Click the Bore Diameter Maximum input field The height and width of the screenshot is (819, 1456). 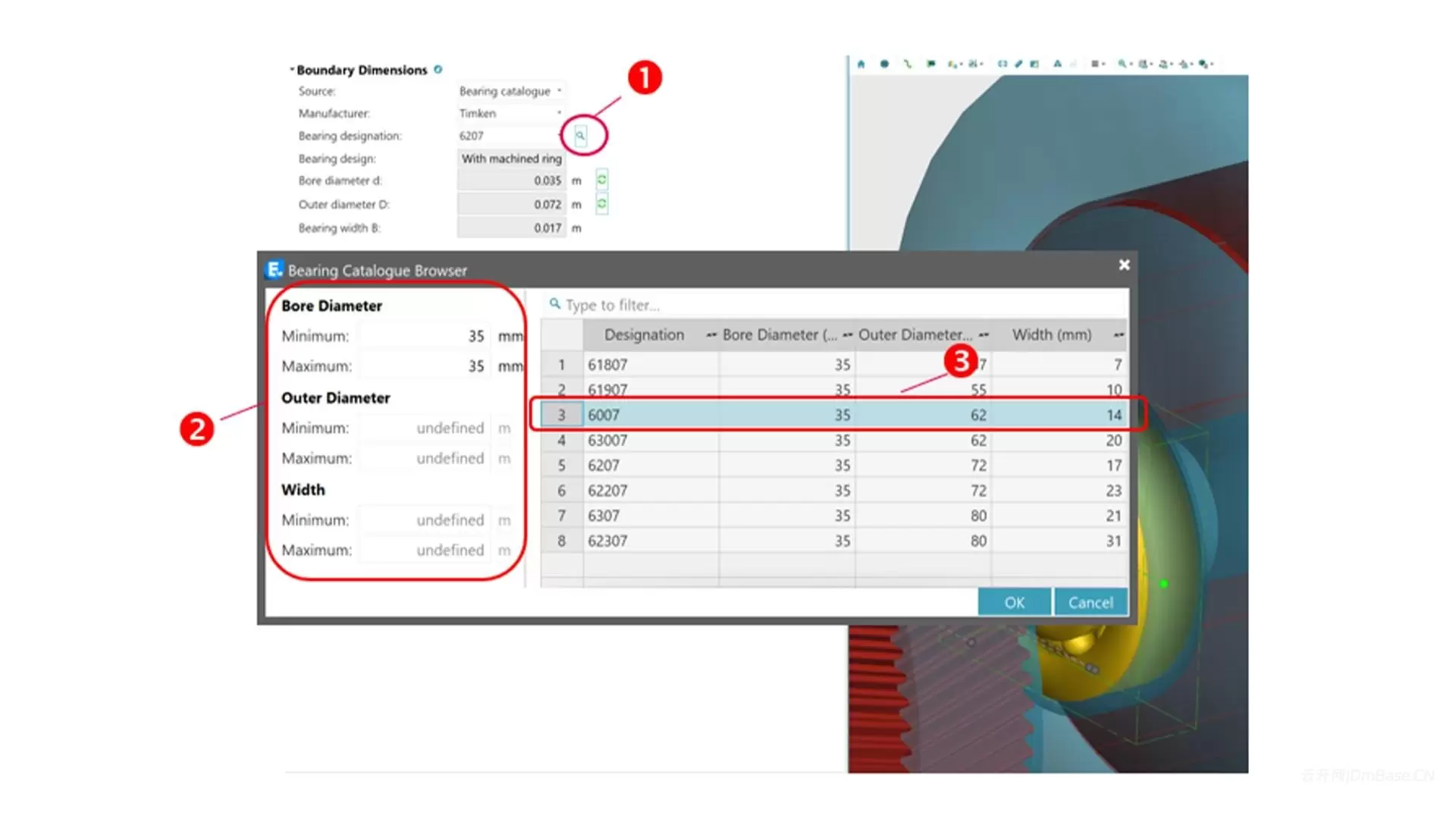[x=425, y=366]
